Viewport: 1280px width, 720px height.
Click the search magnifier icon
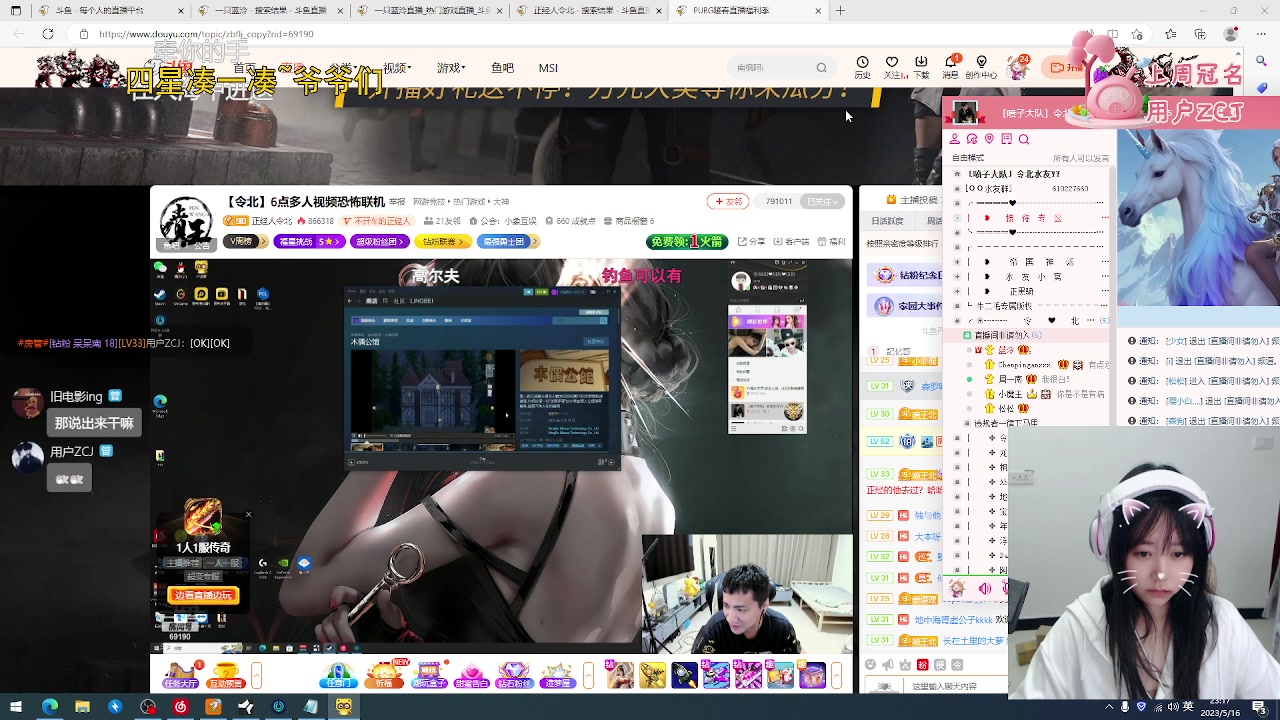pyautogui.click(x=821, y=68)
